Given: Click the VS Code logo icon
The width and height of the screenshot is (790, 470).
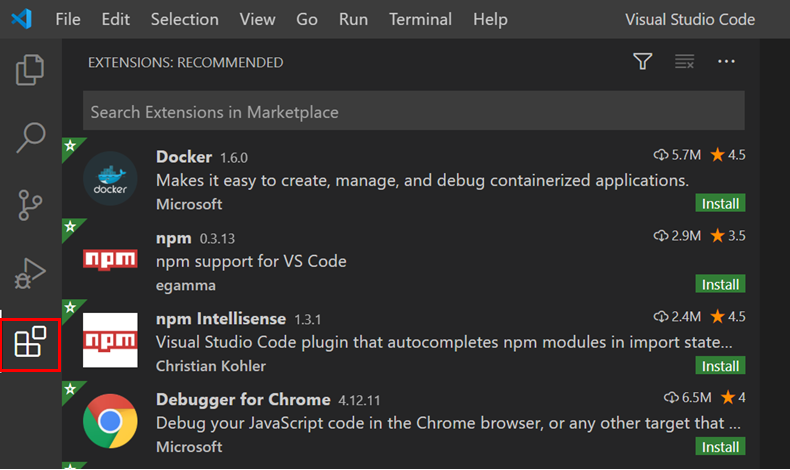Looking at the screenshot, I should 22,19.
